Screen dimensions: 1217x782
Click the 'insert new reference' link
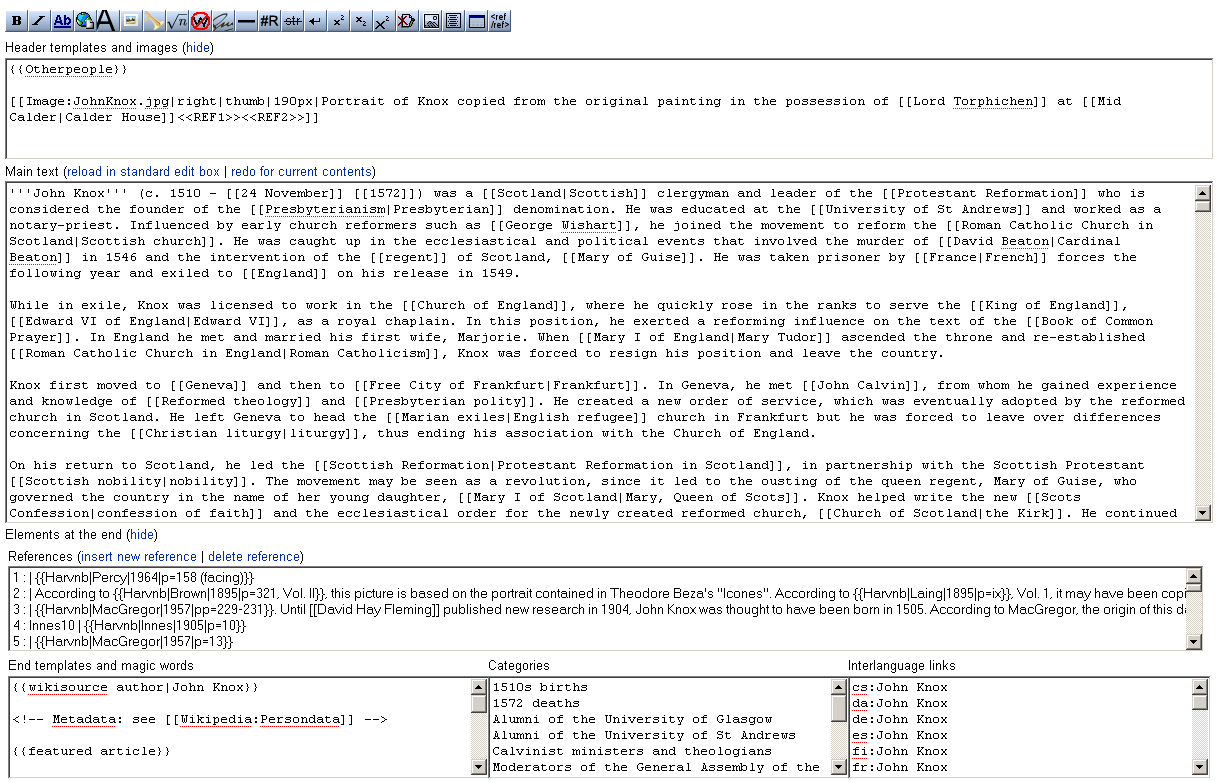[x=139, y=556]
